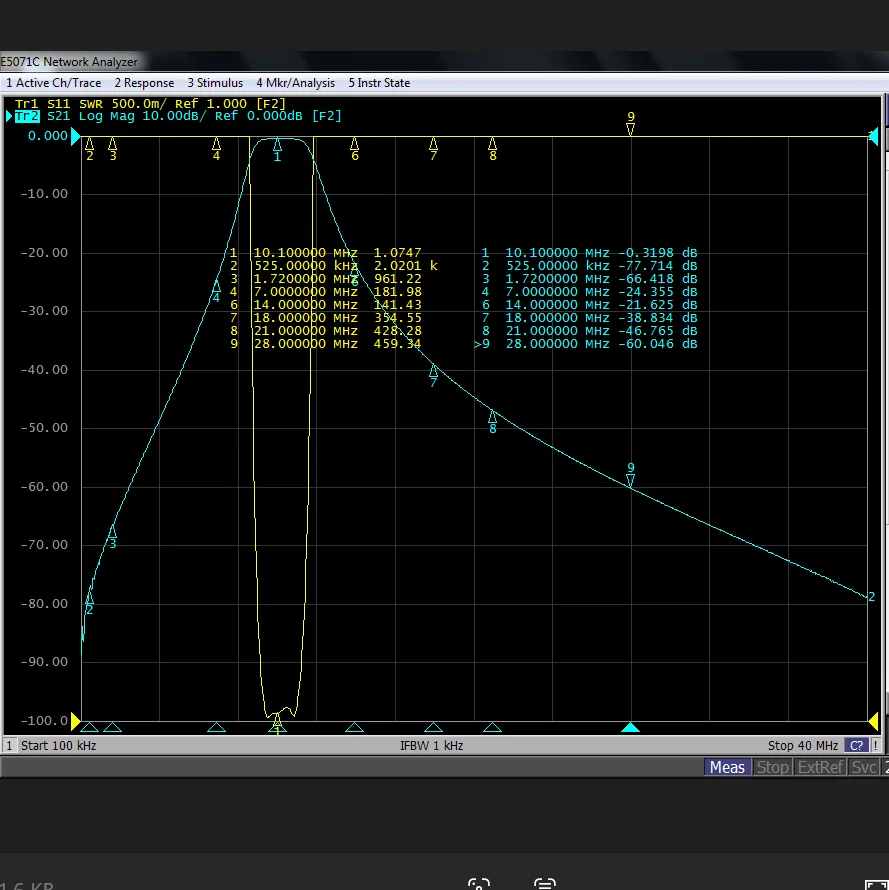Click yellow marker 3 at top of graph
Image resolution: width=889 pixels, height=890 pixels.
(112, 149)
